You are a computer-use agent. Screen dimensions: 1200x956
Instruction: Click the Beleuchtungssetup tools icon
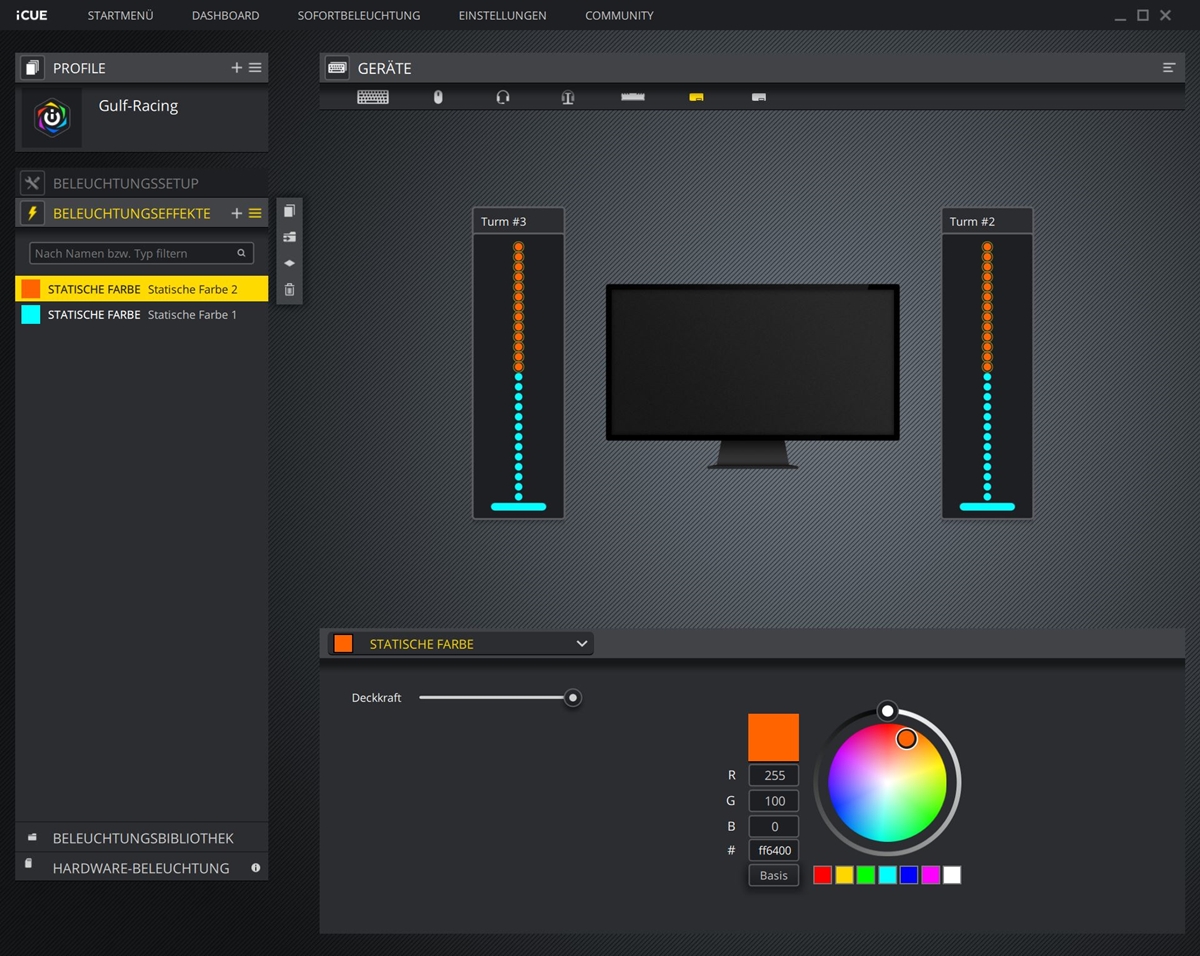click(32, 183)
